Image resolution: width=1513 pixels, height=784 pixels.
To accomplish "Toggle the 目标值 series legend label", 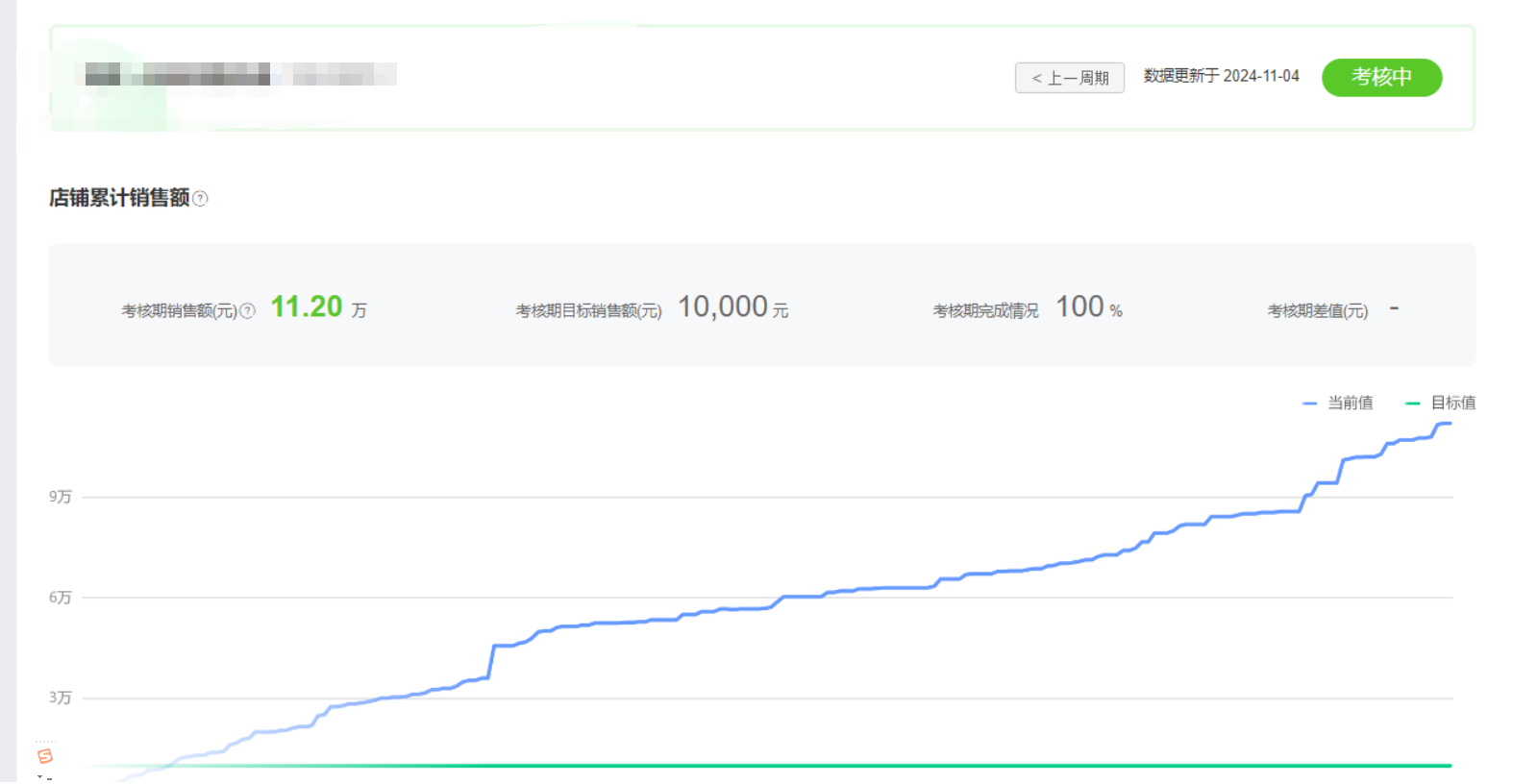I will point(1452,404).
